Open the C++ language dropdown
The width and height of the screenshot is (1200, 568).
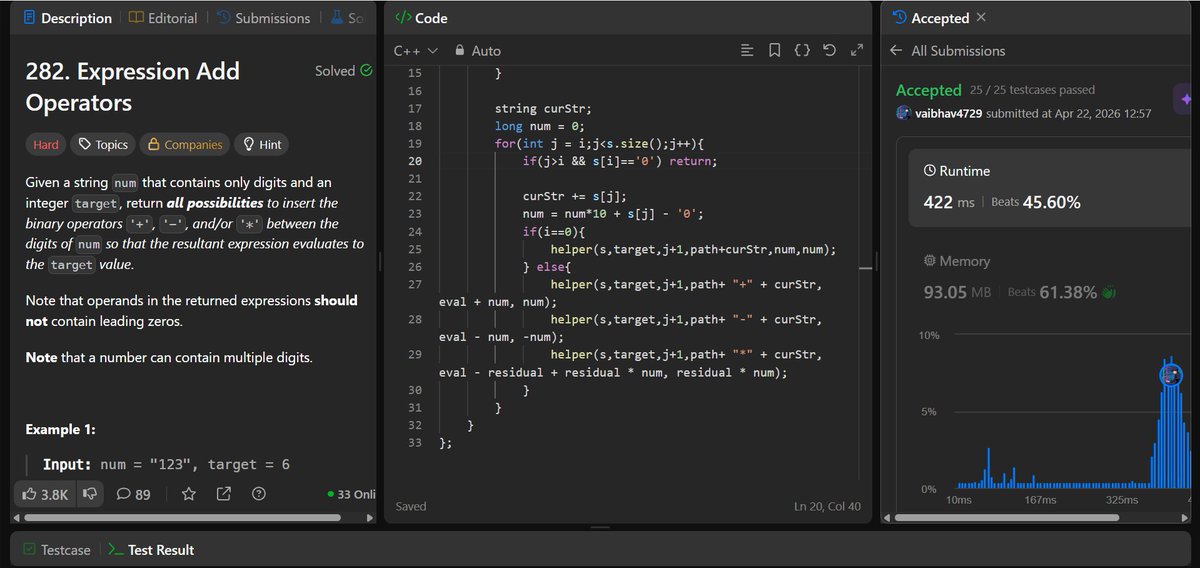point(415,50)
